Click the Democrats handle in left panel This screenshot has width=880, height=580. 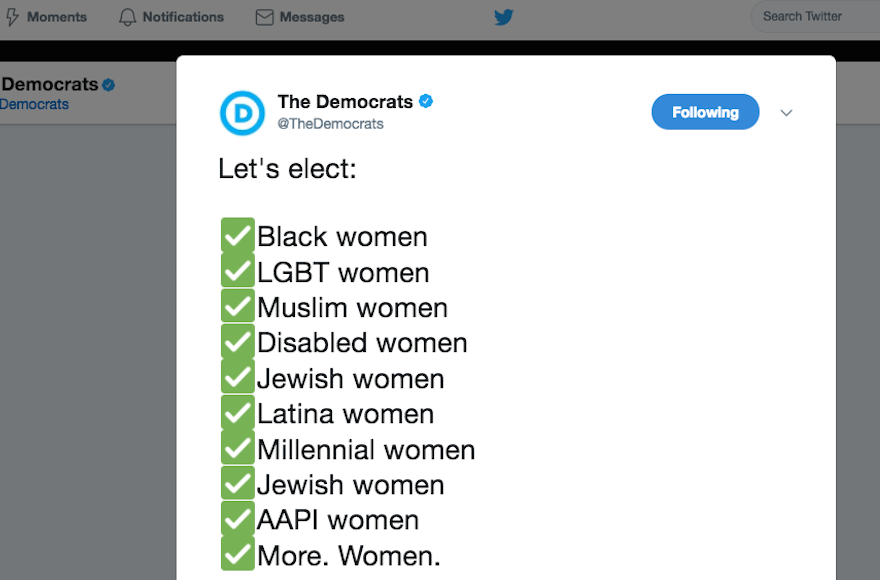(x=34, y=104)
